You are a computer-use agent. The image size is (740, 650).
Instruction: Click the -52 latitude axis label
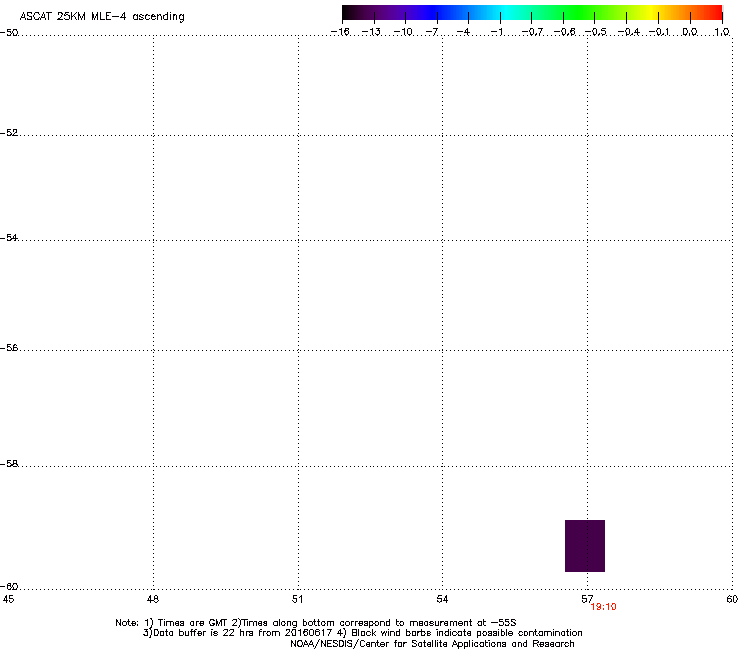pyautogui.click(x=9, y=133)
